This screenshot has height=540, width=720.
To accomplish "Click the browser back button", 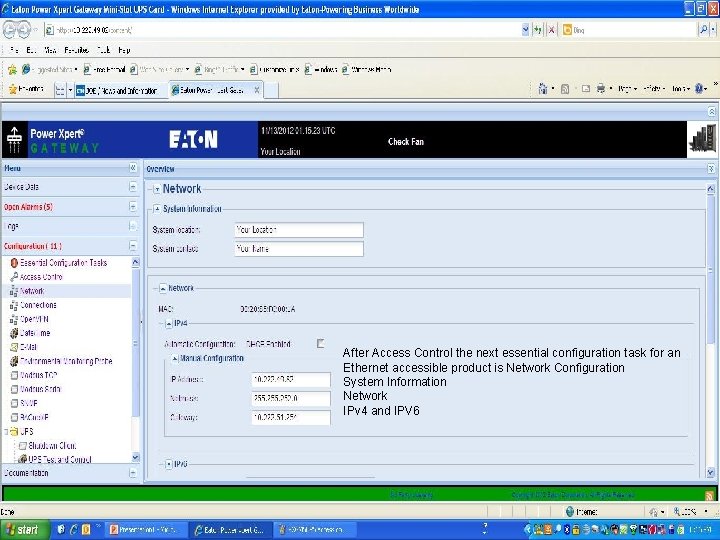I will click(10, 30).
